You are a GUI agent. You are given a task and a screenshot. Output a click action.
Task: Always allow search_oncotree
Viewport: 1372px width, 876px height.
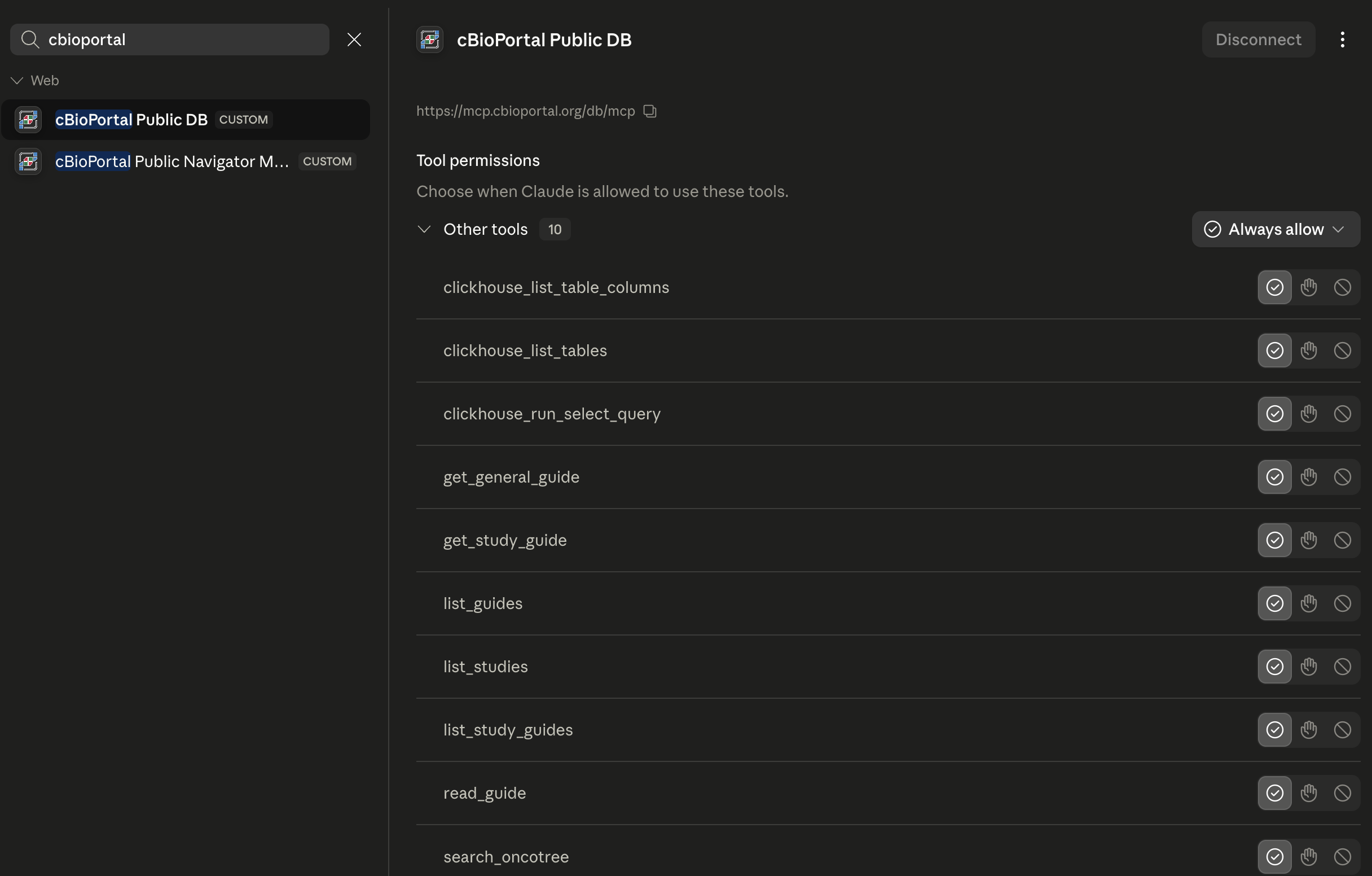(x=1274, y=857)
